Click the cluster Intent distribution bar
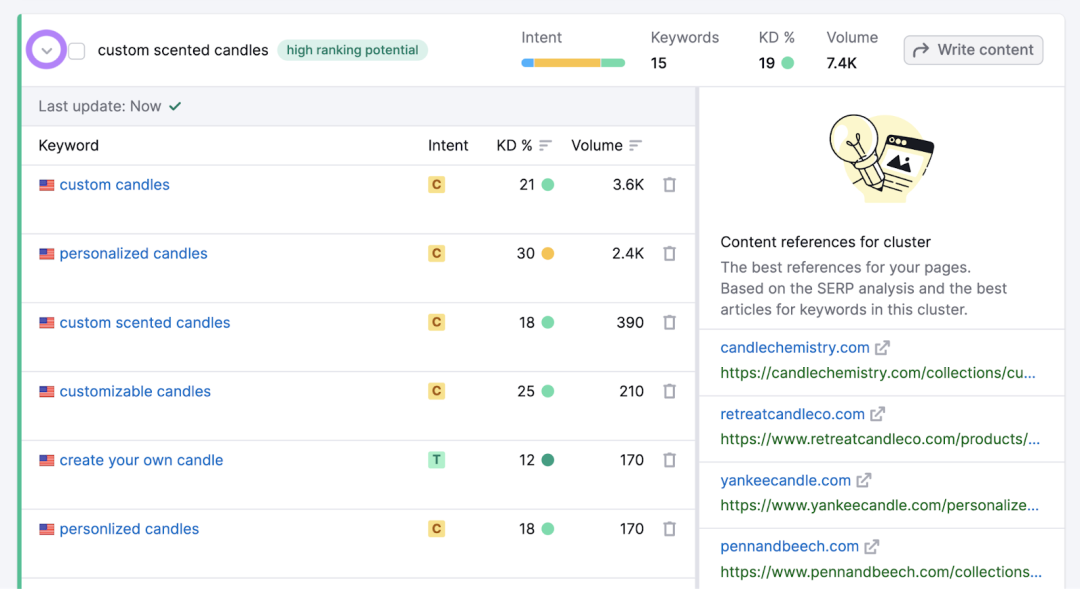 point(573,63)
